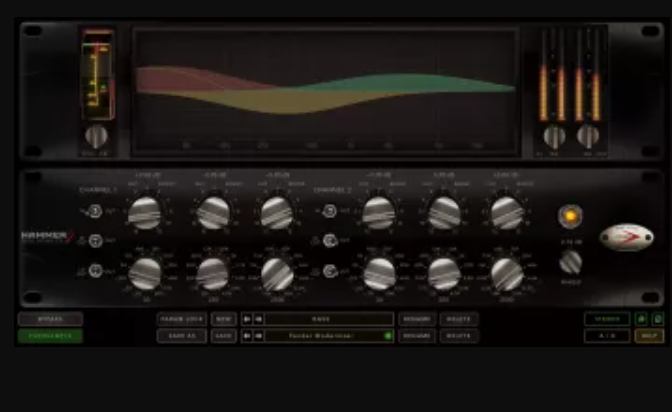Click Channel 1 mid band cut/boost knob
This screenshot has width=672, height=412.
pos(213,213)
